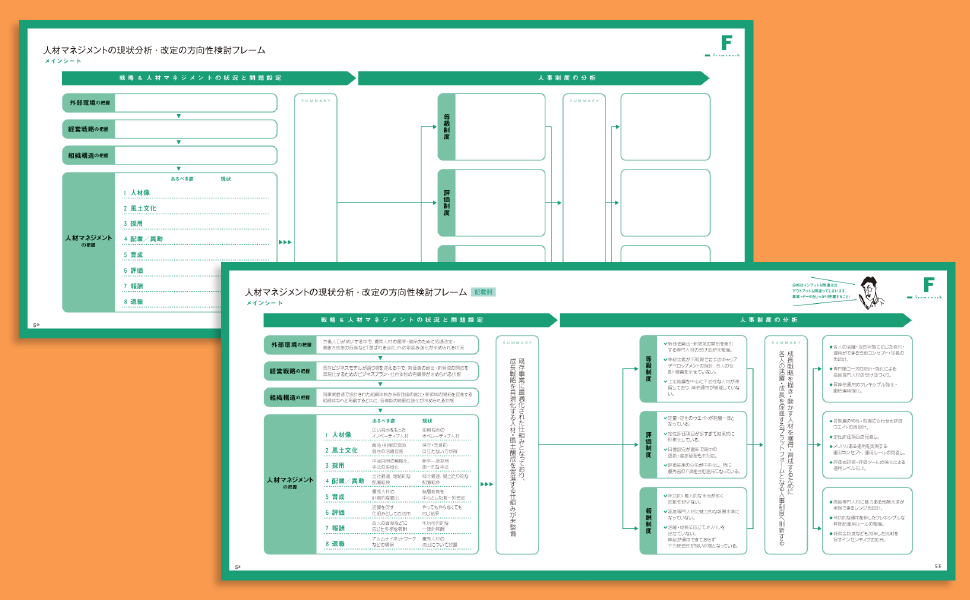
Task: Click the 人材マネジメント side label on the blank slide
Action: [88, 240]
